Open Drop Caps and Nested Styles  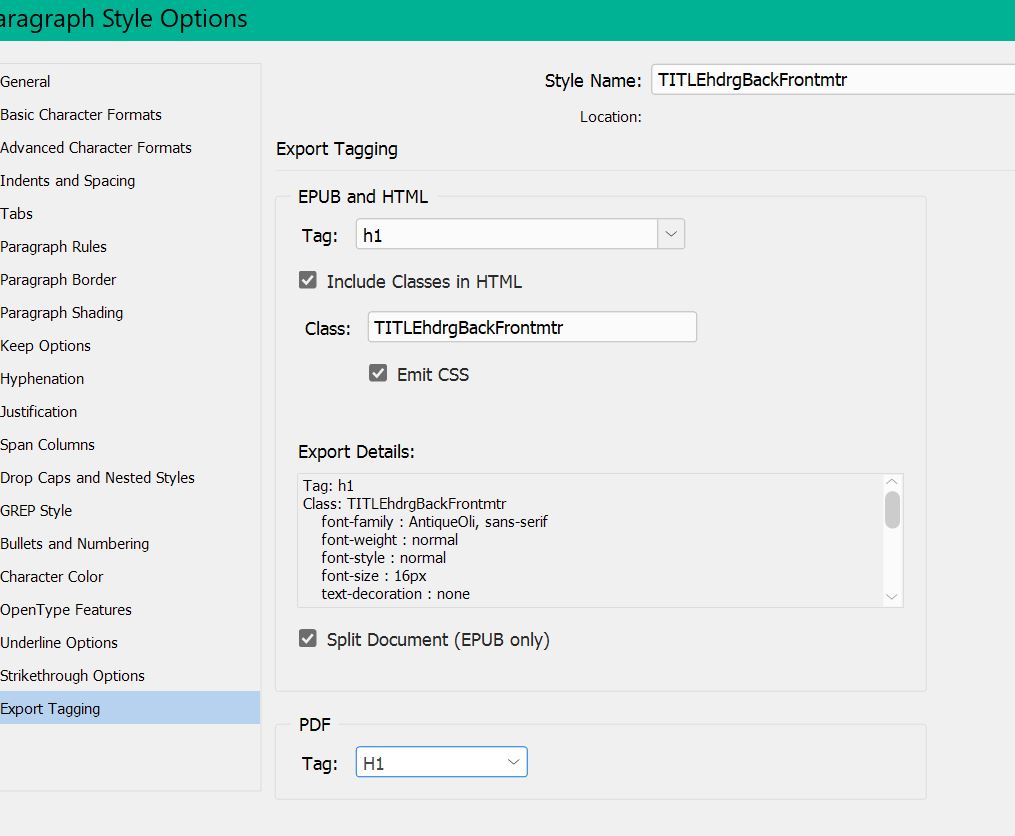(x=129, y=478)
